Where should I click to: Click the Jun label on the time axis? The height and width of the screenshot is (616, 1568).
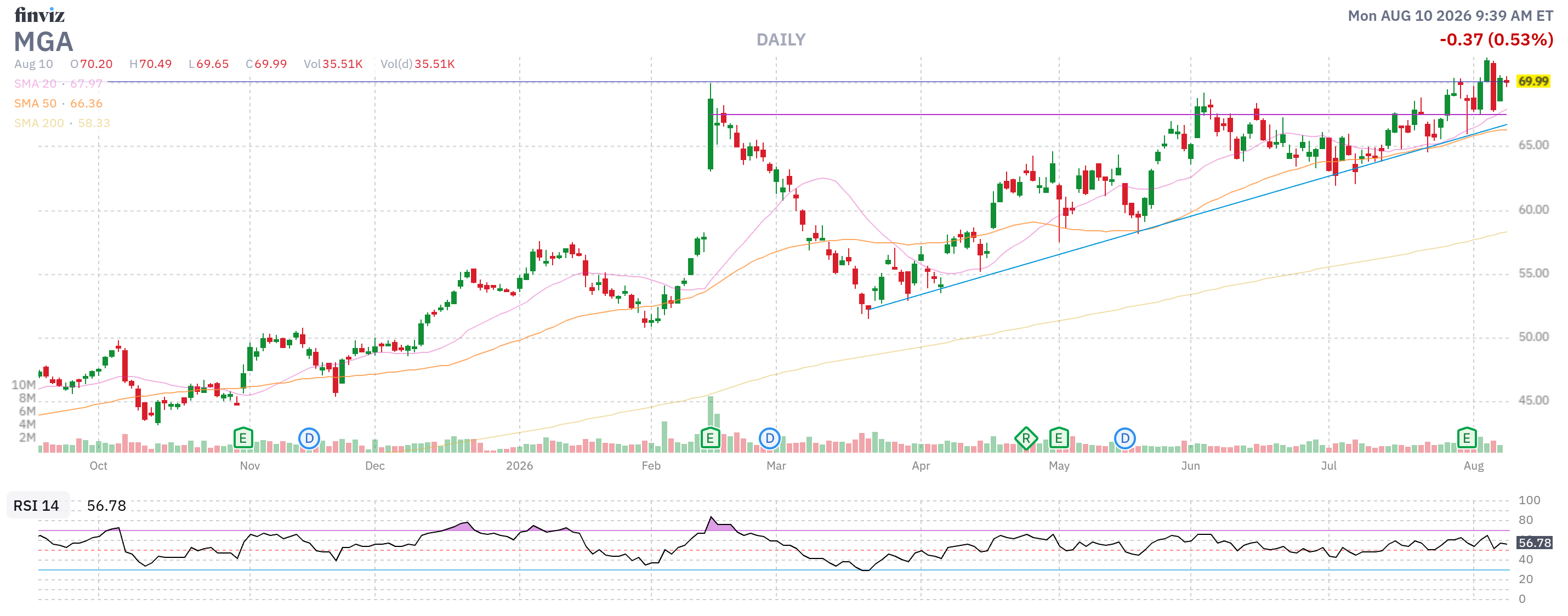click(x=1191, y=466)
